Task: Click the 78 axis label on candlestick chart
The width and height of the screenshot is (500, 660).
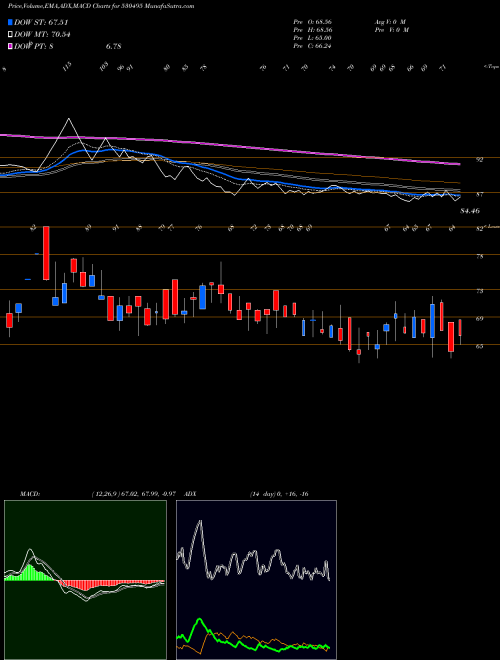Action: click(479, 256)
